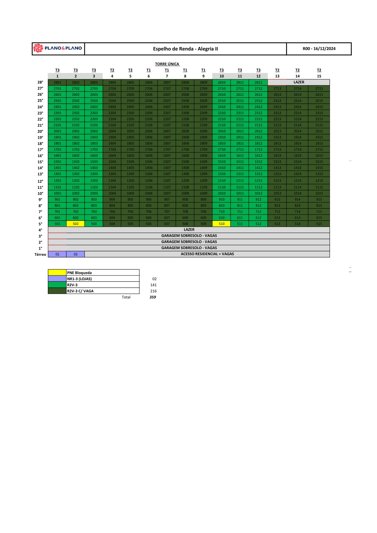The height and width of the screenshot is (533, 377).
Task: Click the Total count below the legend
Action: tap(153, 297)
